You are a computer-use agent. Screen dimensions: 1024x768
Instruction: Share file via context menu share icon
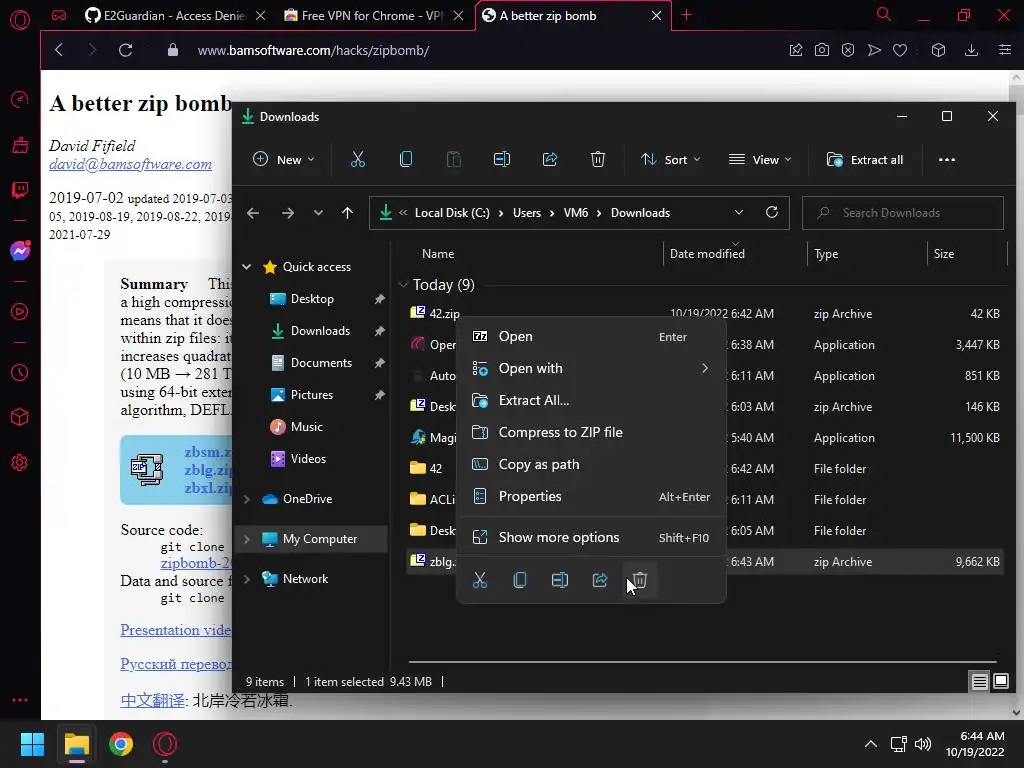point(600,580)
